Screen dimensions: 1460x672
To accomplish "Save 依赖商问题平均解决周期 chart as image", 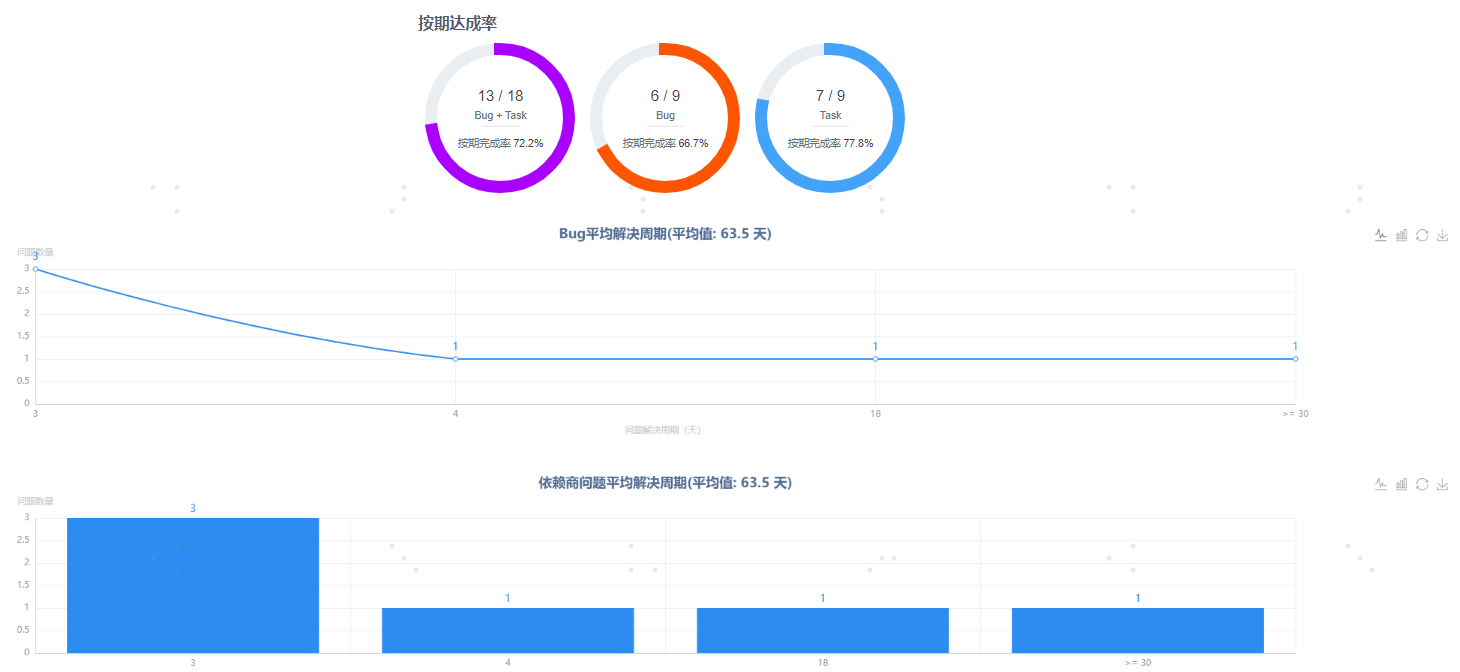I will pos(1442,484).
